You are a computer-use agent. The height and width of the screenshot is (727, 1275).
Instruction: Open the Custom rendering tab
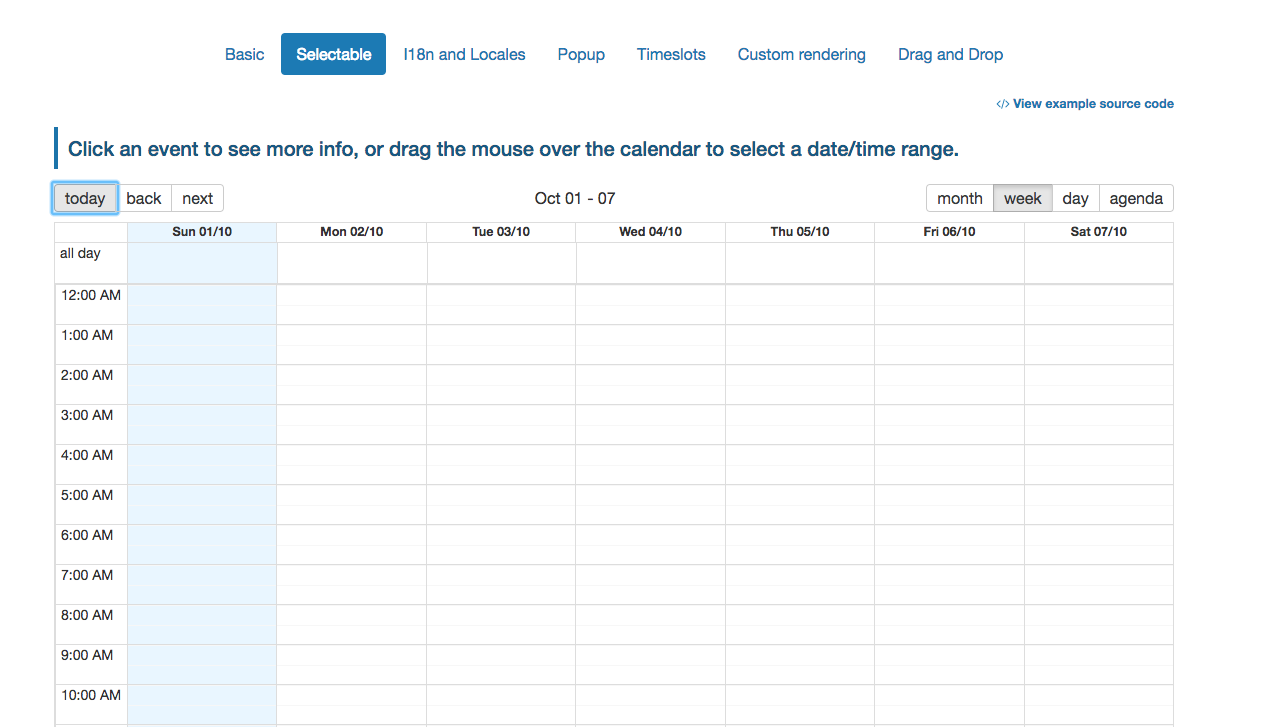pos(802,54)
